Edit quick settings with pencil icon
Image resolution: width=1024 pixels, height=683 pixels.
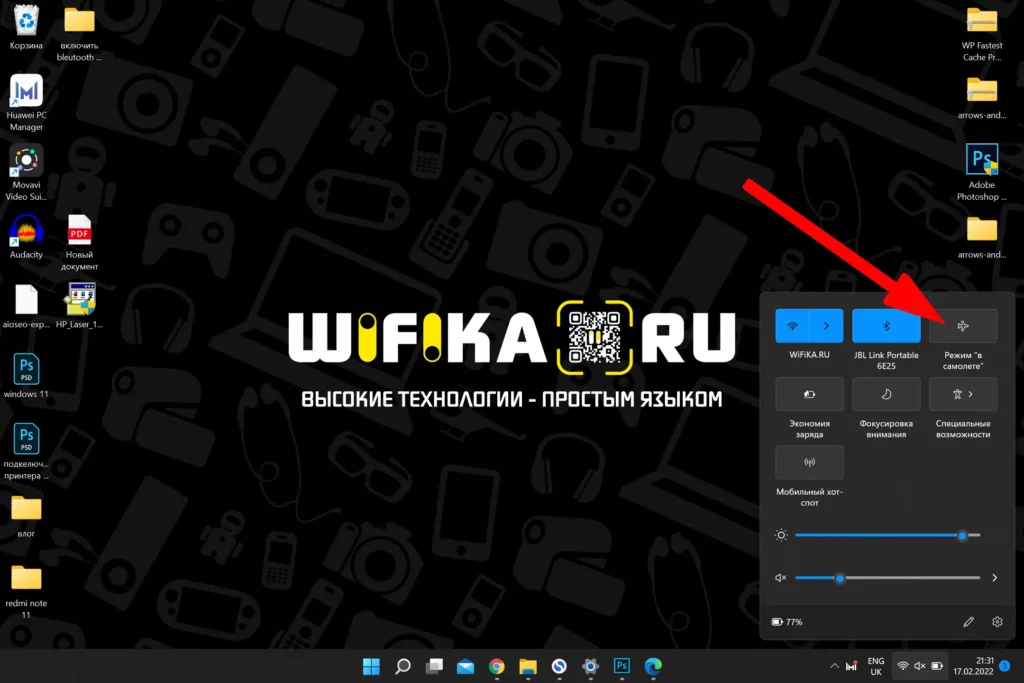point(968,622)
